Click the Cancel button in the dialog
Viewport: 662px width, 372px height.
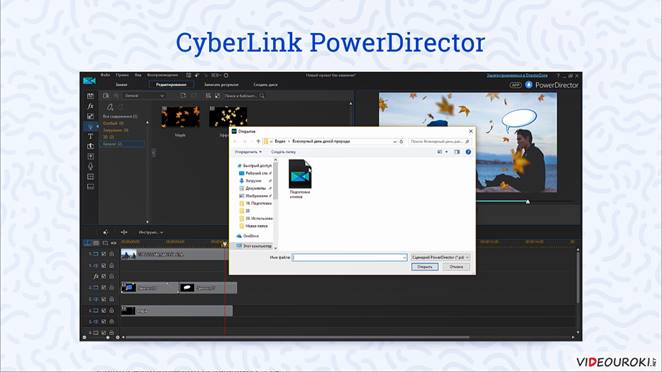tap(456, 267)
